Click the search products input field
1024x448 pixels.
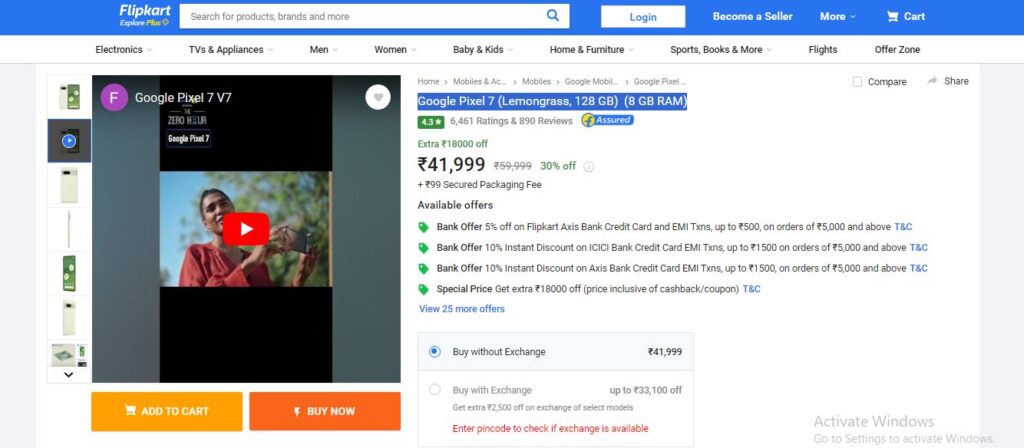click(362, 16)
